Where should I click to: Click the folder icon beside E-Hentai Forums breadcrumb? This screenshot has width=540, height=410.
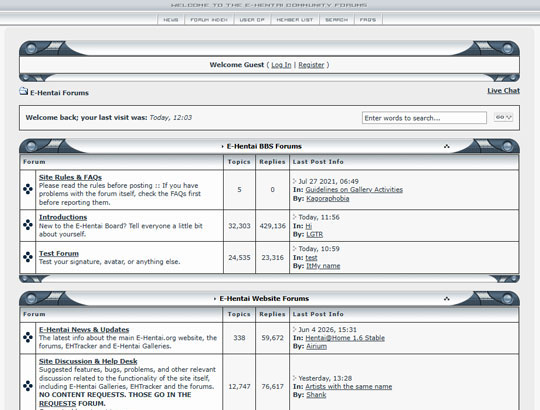[x=23, y=91]
